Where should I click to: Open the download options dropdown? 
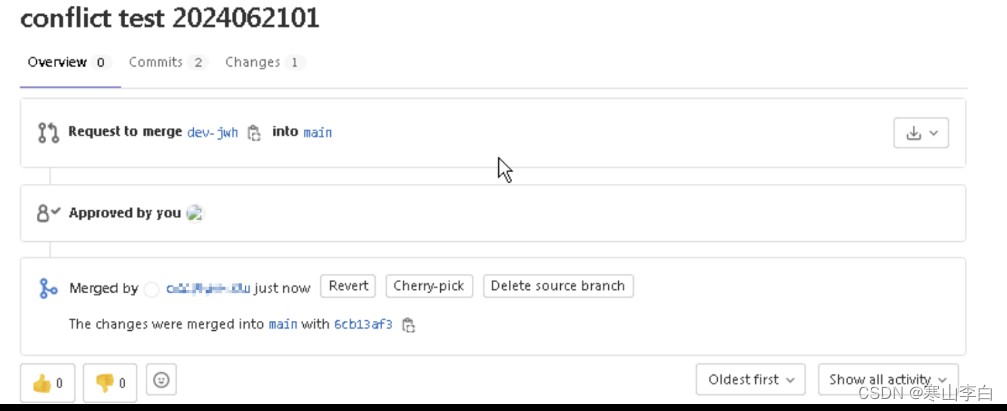(x=921, y=133)
